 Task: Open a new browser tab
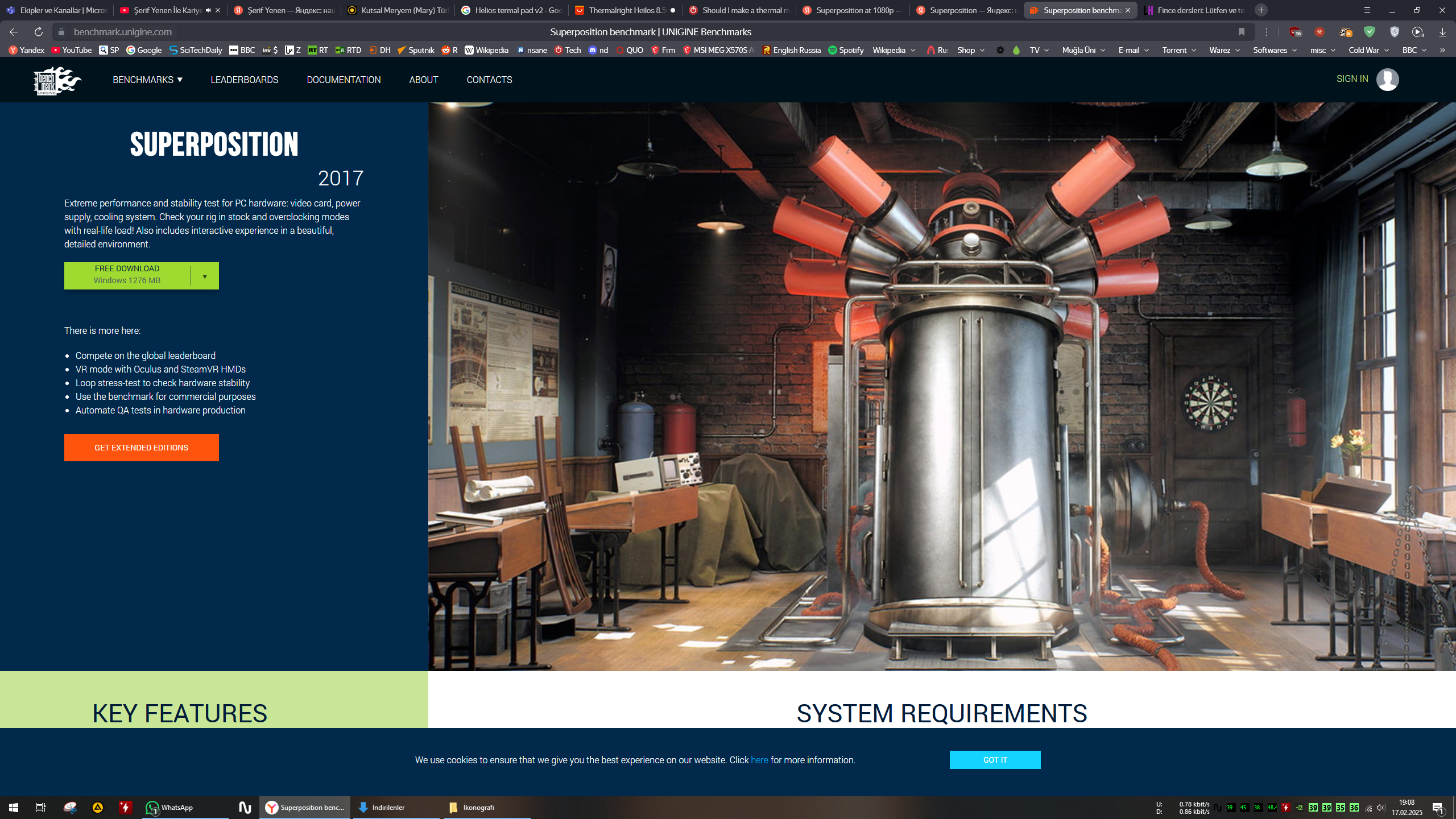pos(1261,10)
